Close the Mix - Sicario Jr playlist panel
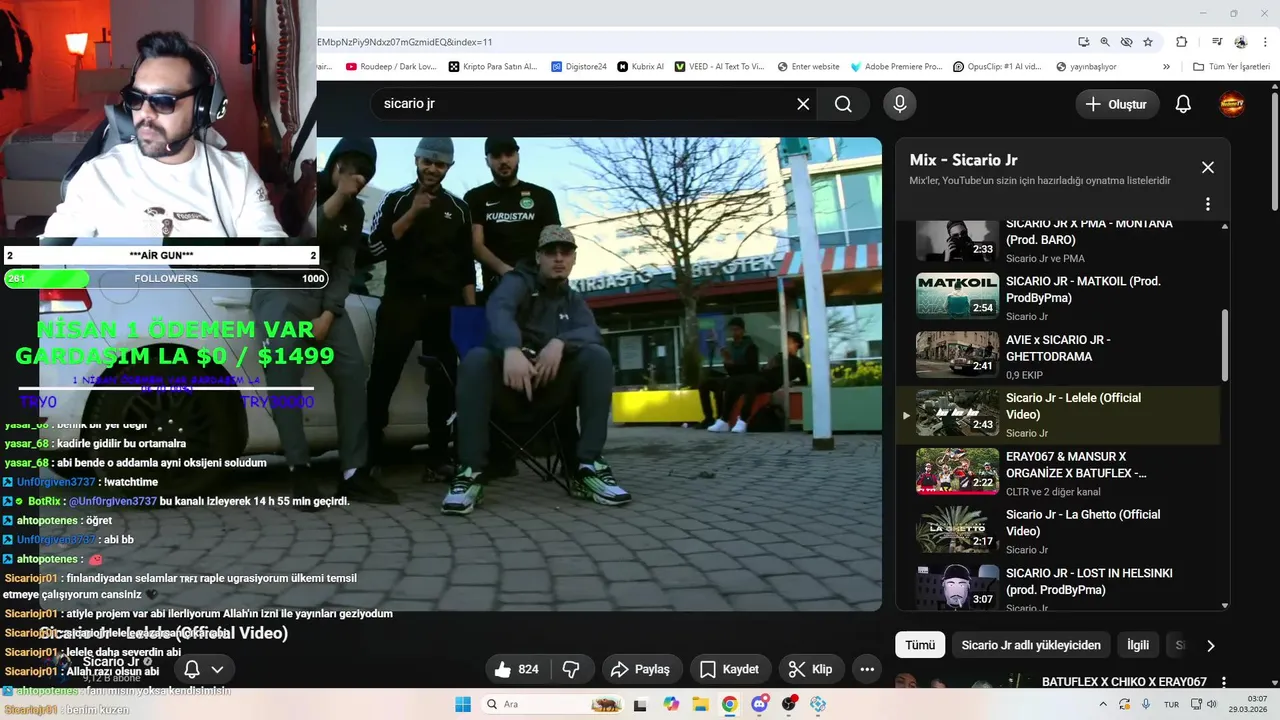The image size is (1280, 720). tap(1208, 168)
